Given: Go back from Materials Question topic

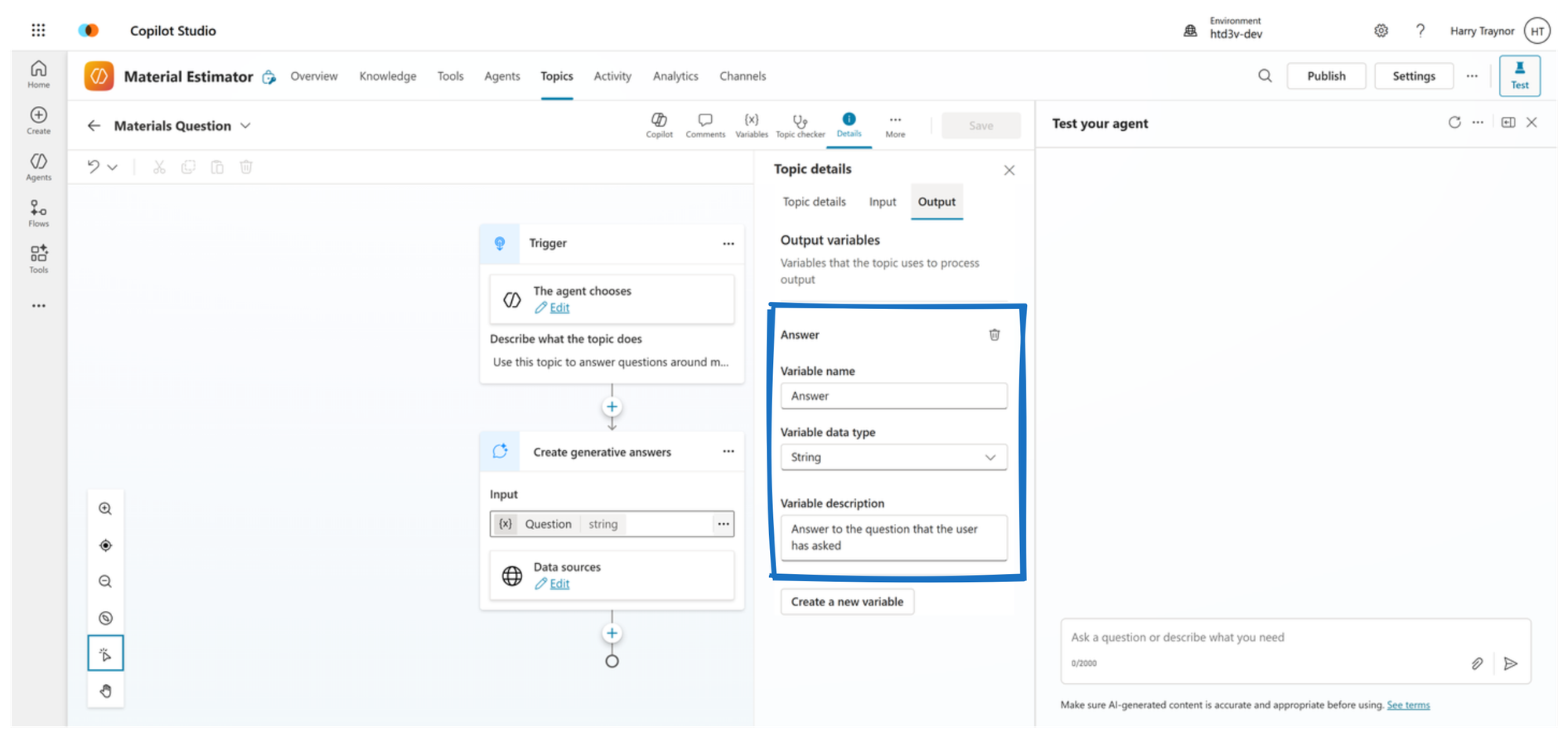Looking at the screenshot, I should (x=94, y=125).
